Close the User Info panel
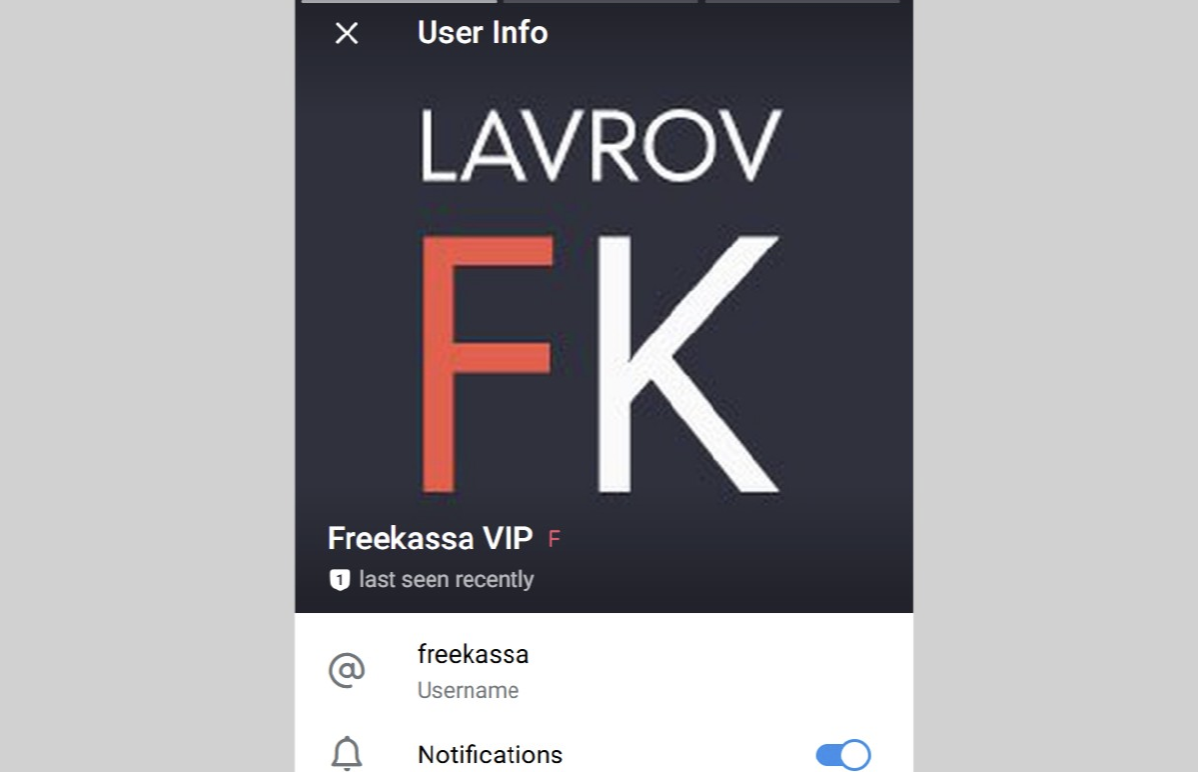This screenshot has height=772, width=1198. pos(347,33)
